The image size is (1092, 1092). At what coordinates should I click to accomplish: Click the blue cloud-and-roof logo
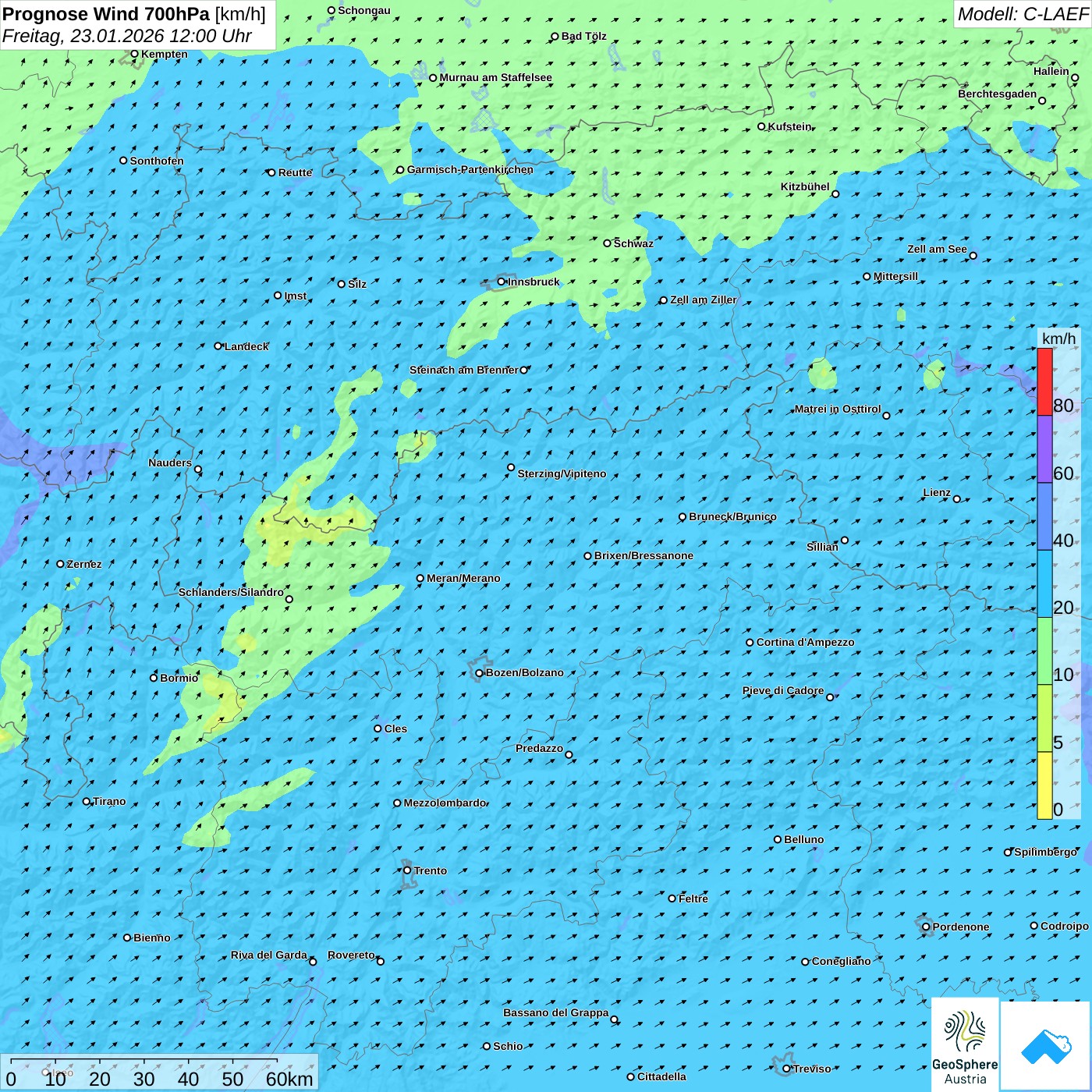[x=1046, y=1046]
